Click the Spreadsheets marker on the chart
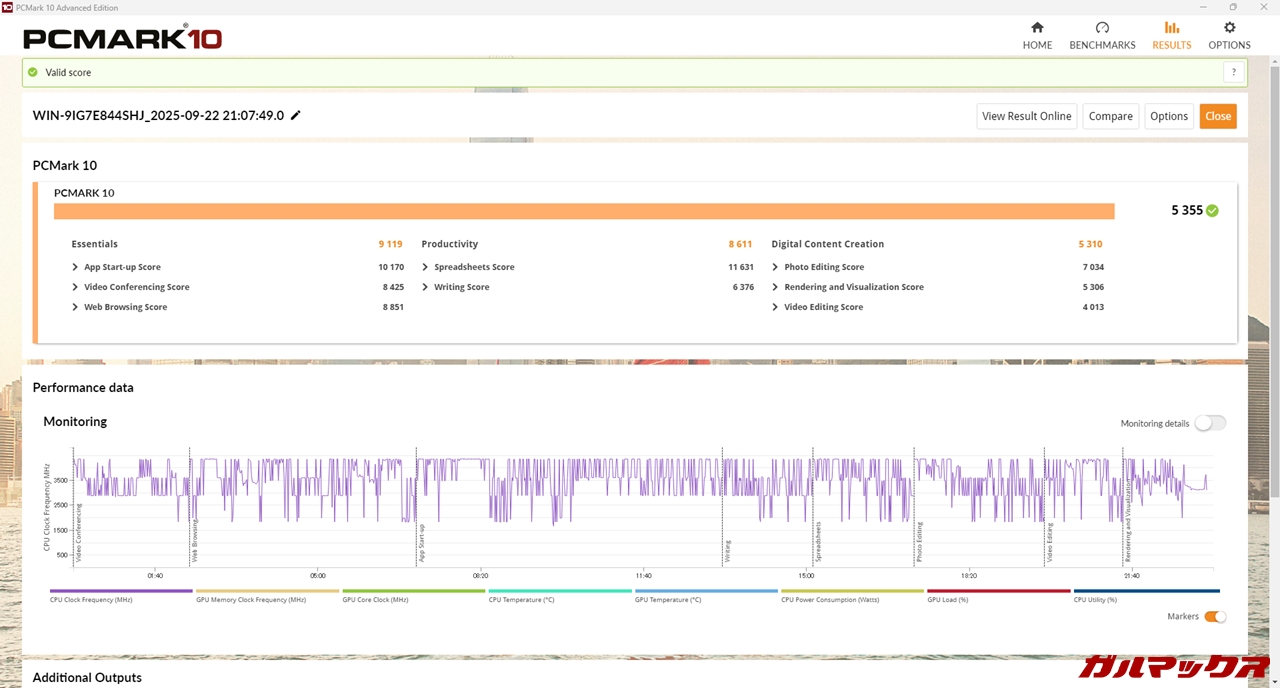Viewport: 1280px width, 688px height. coord(818,543)
